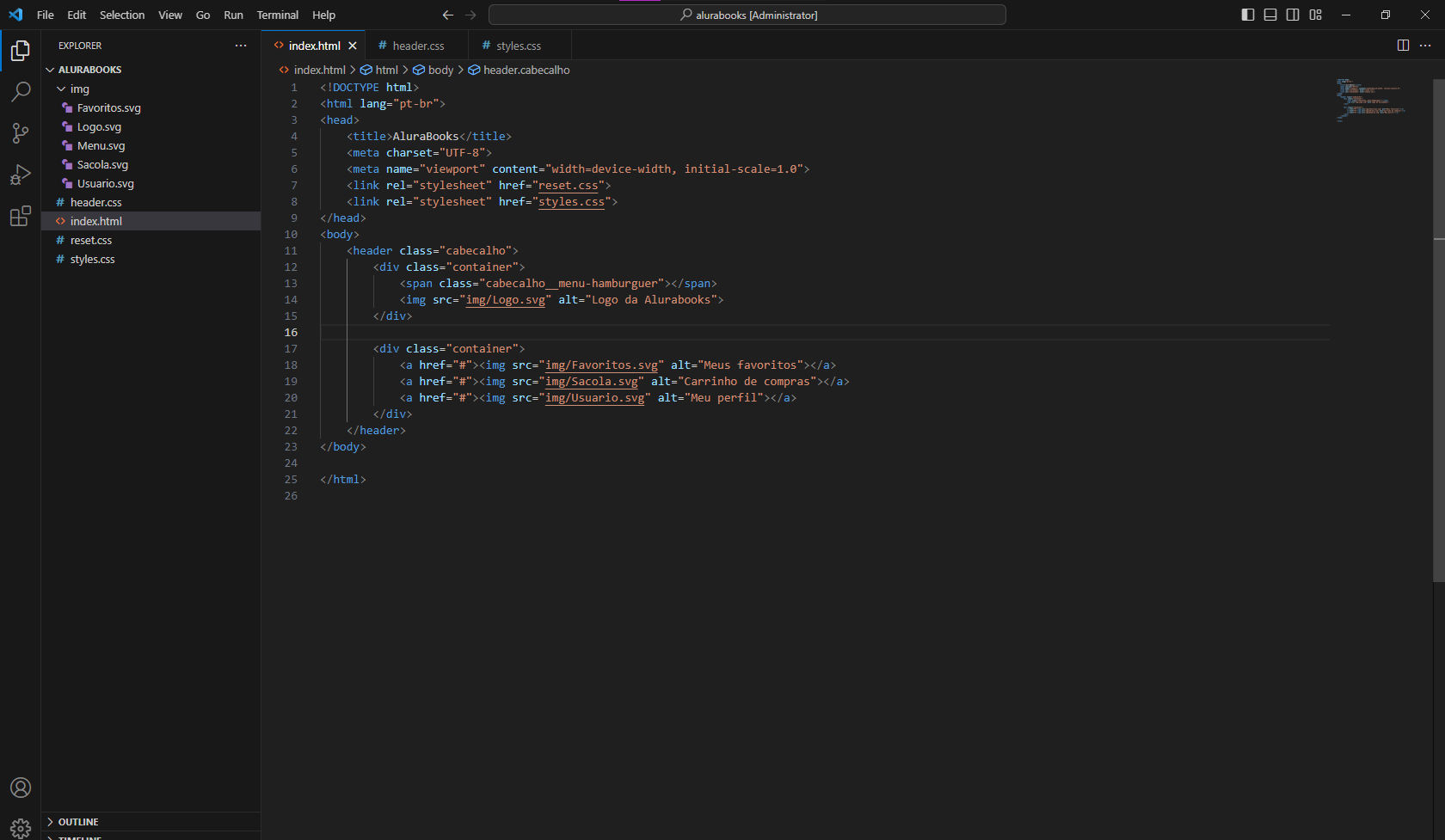
Task: Follow the reset.css link in code
Action: click(x=568, y=185)
